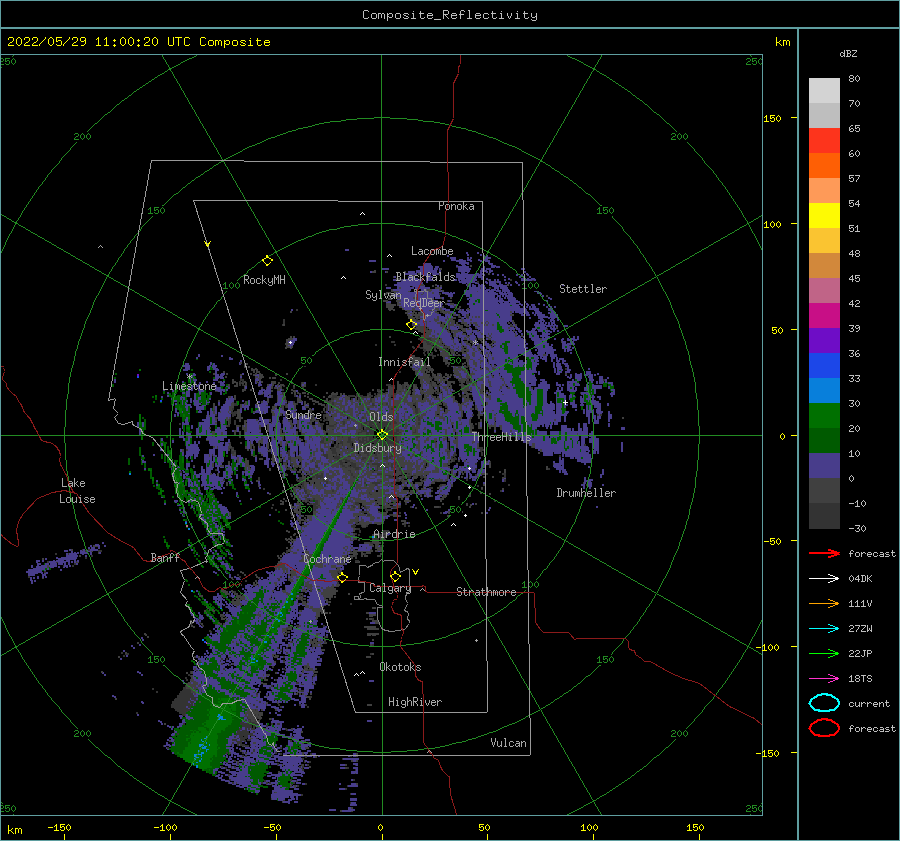Click the RockyMH label
The width and height of the screenshot is (900, 841).
tap(264, 280)
